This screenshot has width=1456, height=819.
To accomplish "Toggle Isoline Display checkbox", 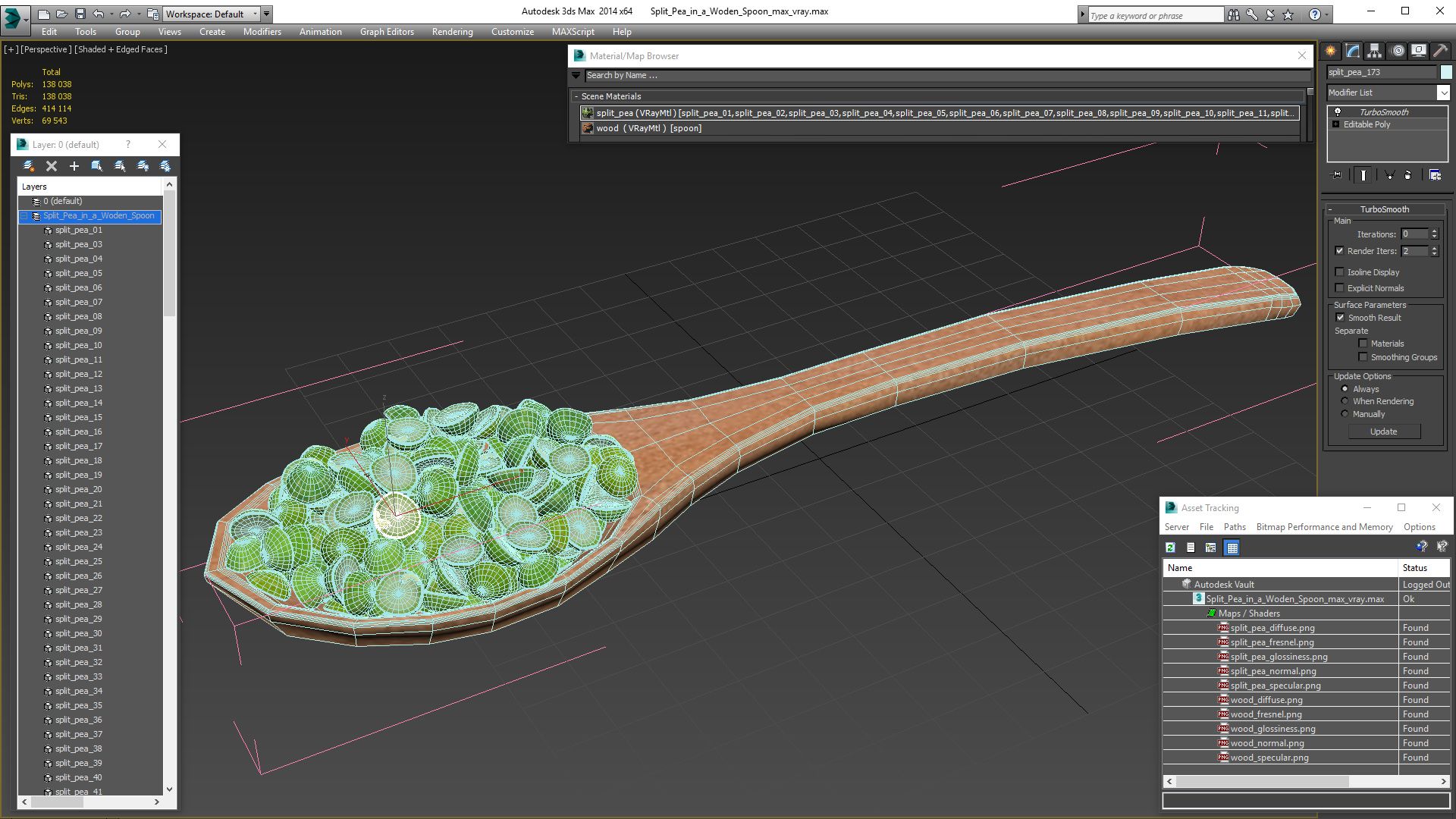I will 1339,271.
